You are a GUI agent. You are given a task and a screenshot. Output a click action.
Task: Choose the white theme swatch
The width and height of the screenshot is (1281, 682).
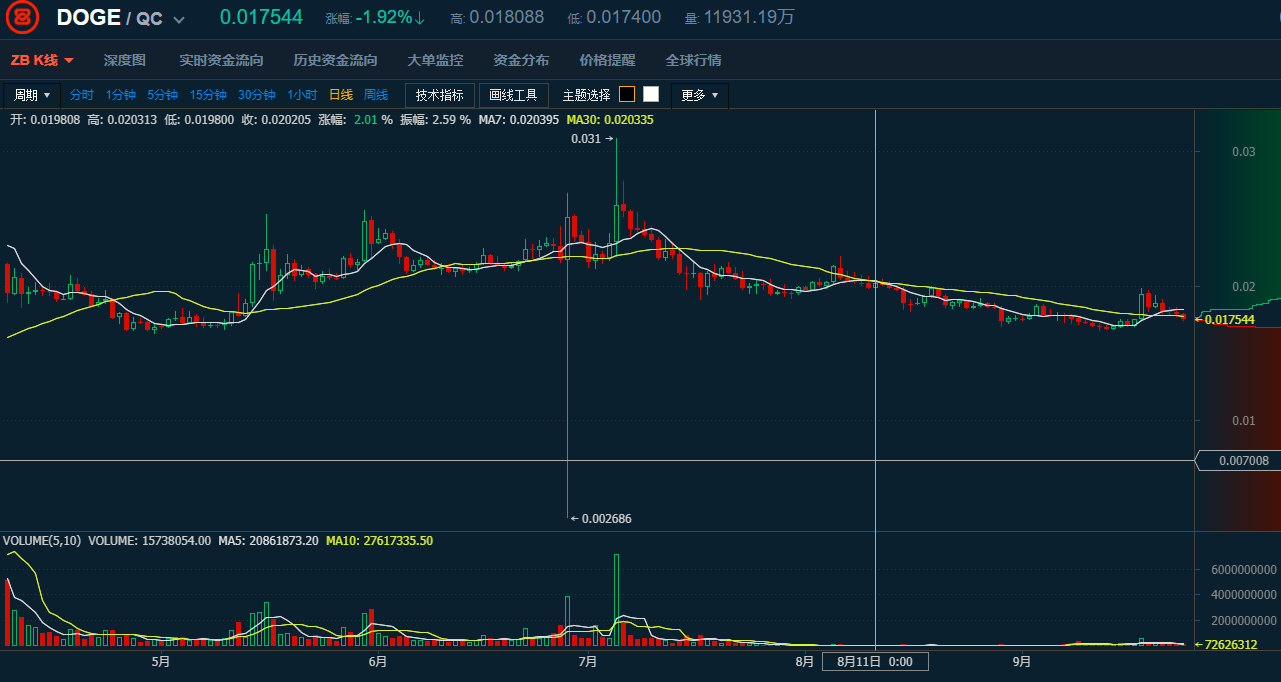click(651, 94)
